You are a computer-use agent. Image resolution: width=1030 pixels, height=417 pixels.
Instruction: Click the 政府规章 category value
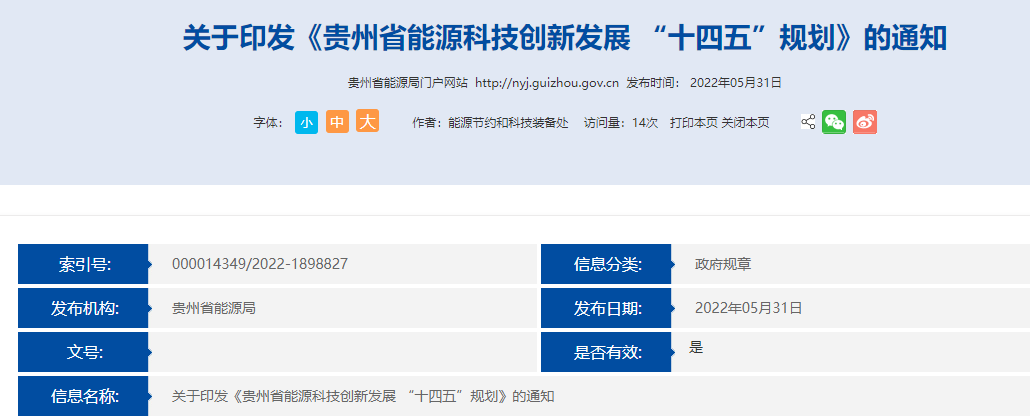723,264
